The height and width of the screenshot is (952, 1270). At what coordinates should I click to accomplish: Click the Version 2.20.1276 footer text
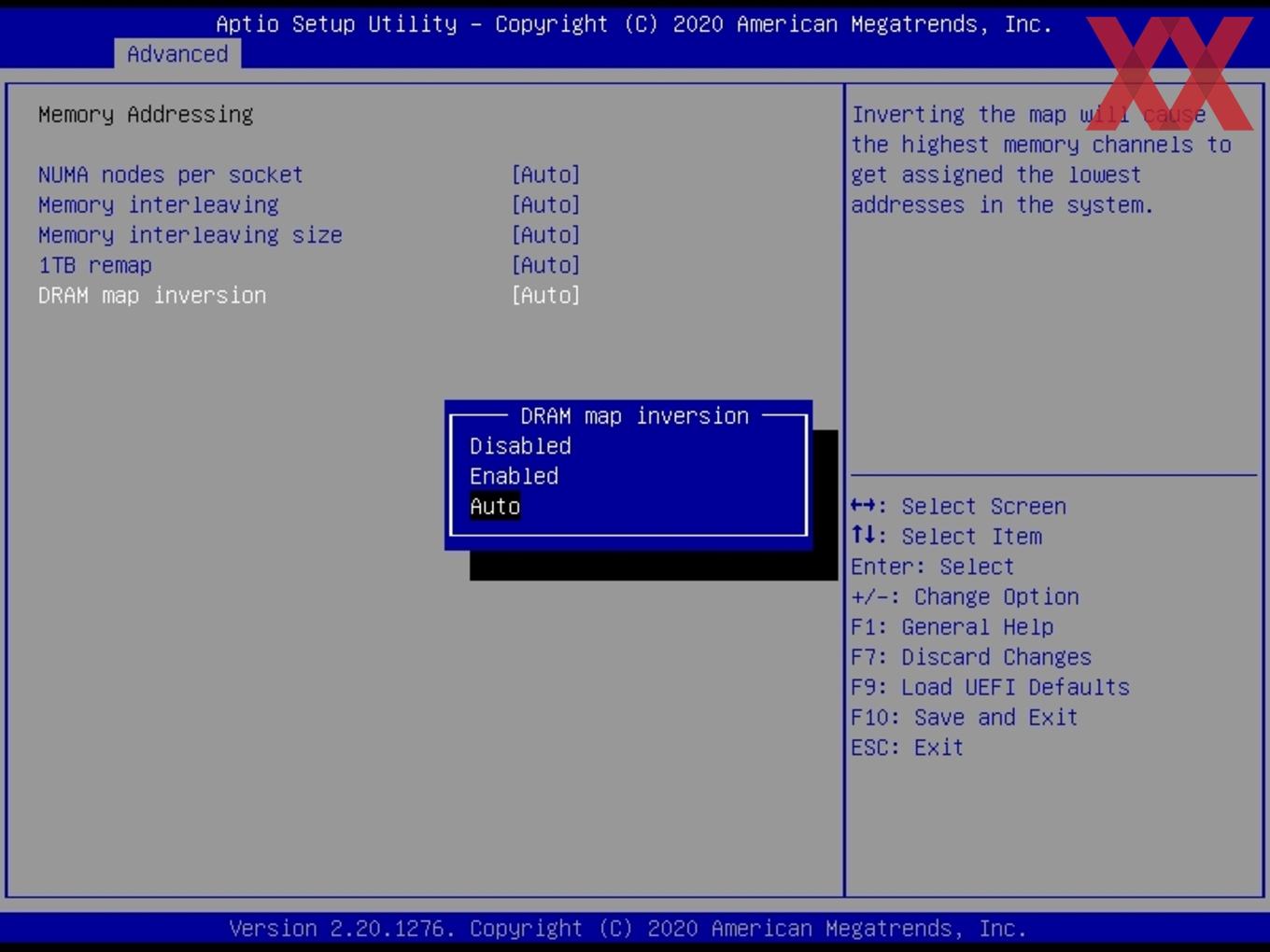pos(628,929)
